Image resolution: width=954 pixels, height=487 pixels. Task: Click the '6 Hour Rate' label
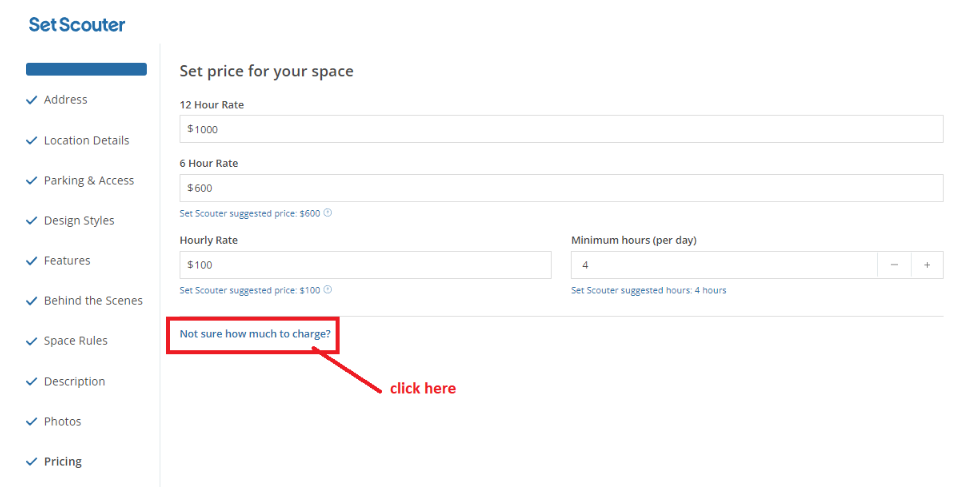pyautogui.click(x=209, y=163)
